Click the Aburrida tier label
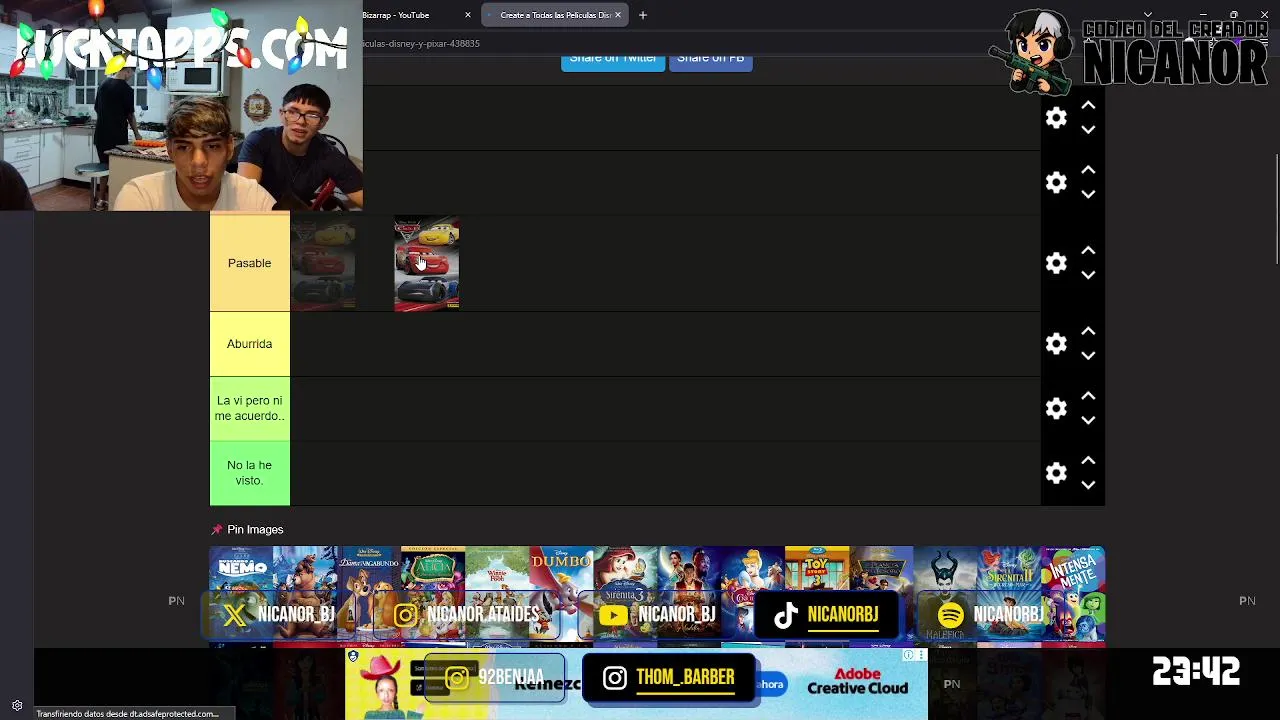This screenshot has width=1280, height=720. pos(249,344)
